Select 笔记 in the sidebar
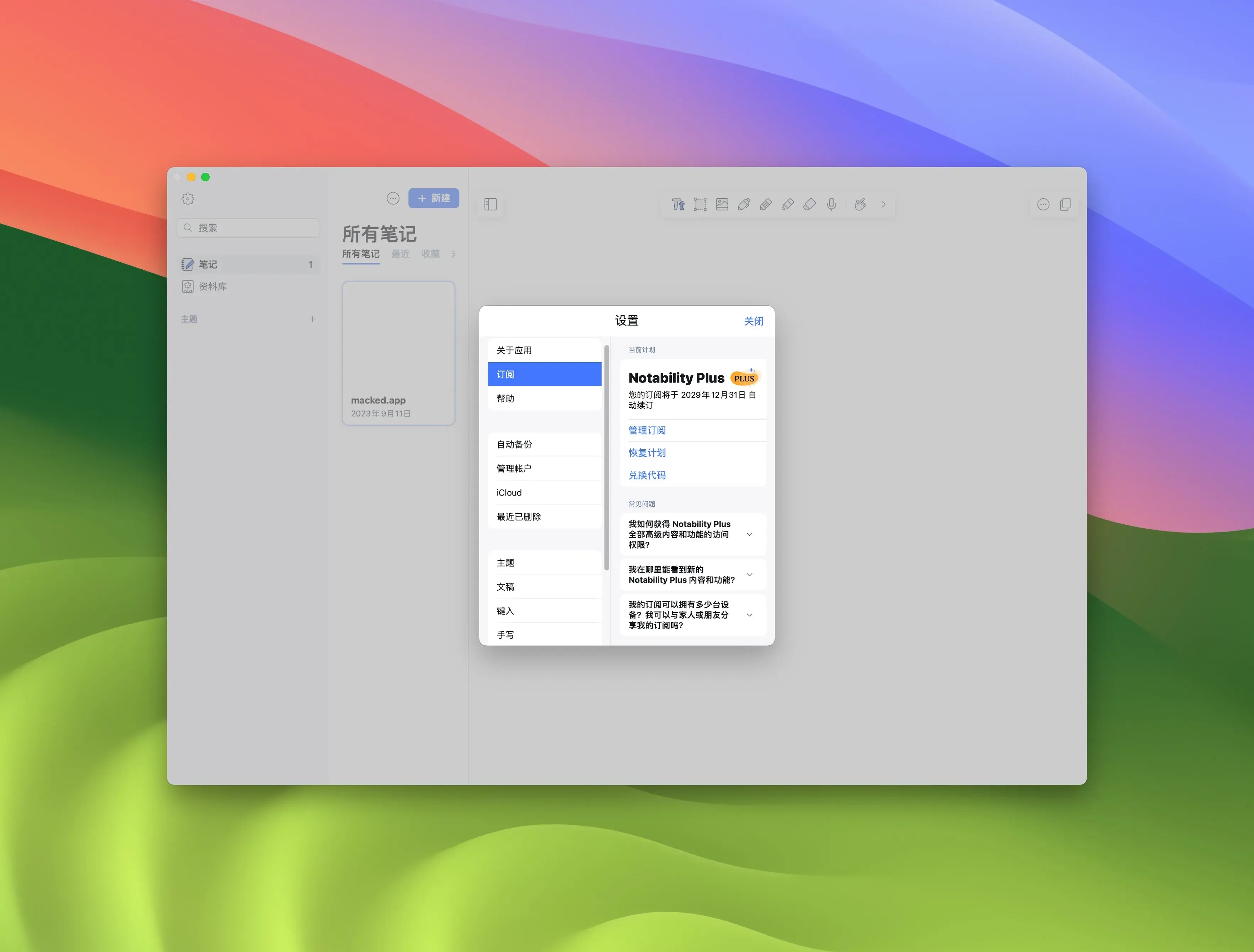Viewport: 1254px width, 952px height. tap(248, 265)
